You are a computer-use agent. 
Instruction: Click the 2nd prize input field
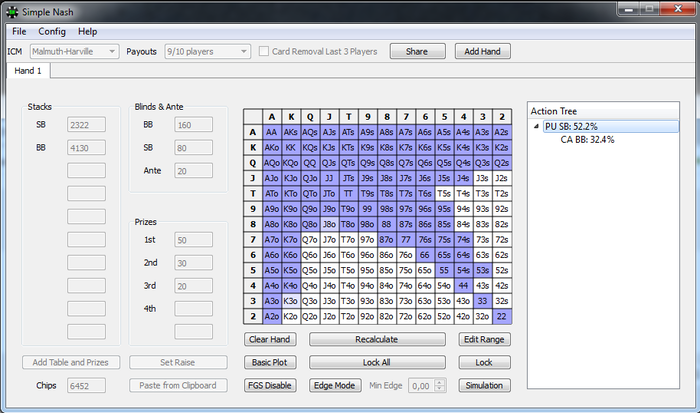tap(194, 263)
